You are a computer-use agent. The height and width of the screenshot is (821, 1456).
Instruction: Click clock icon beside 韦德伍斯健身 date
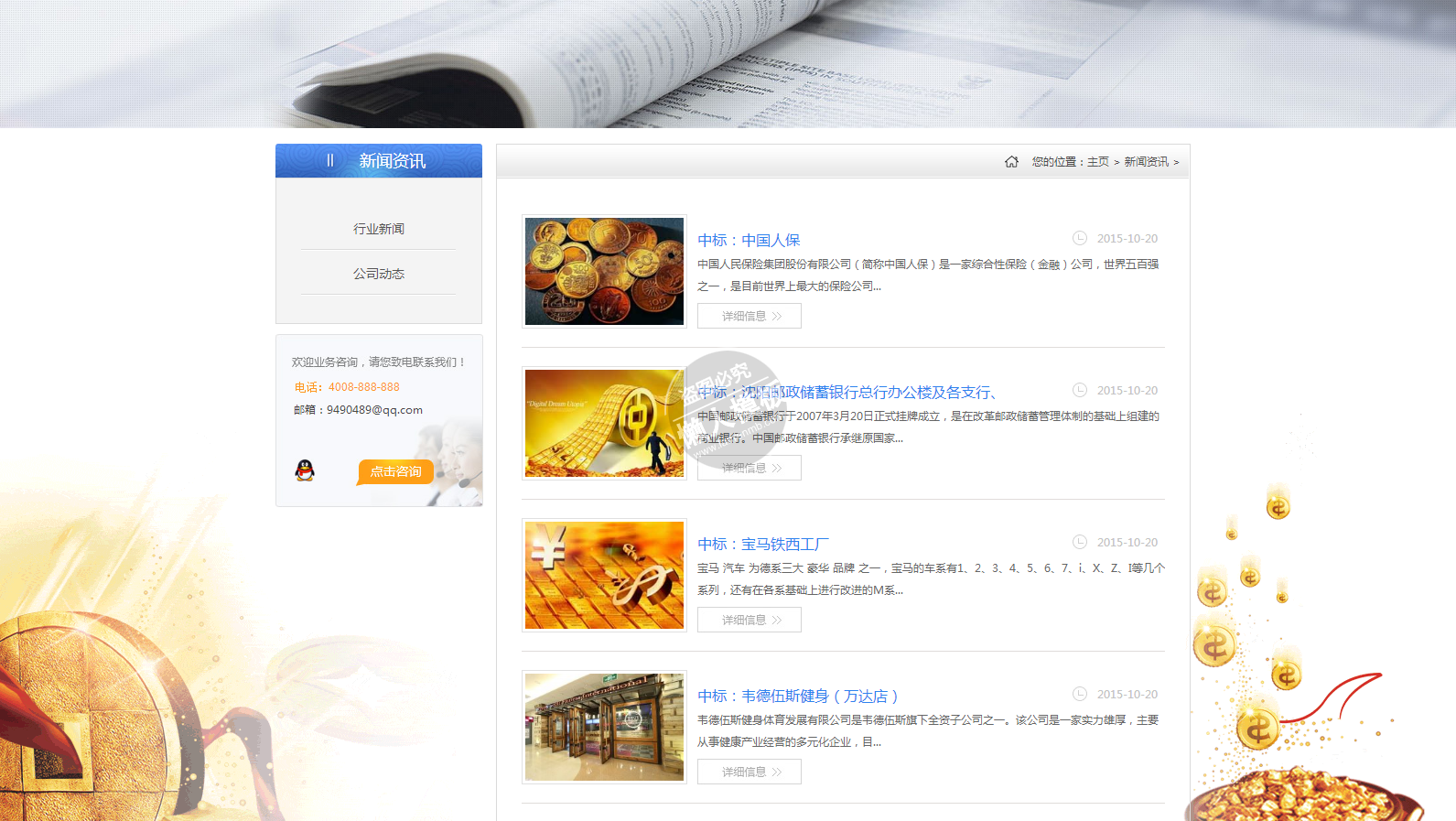(x=1080, y=694)
